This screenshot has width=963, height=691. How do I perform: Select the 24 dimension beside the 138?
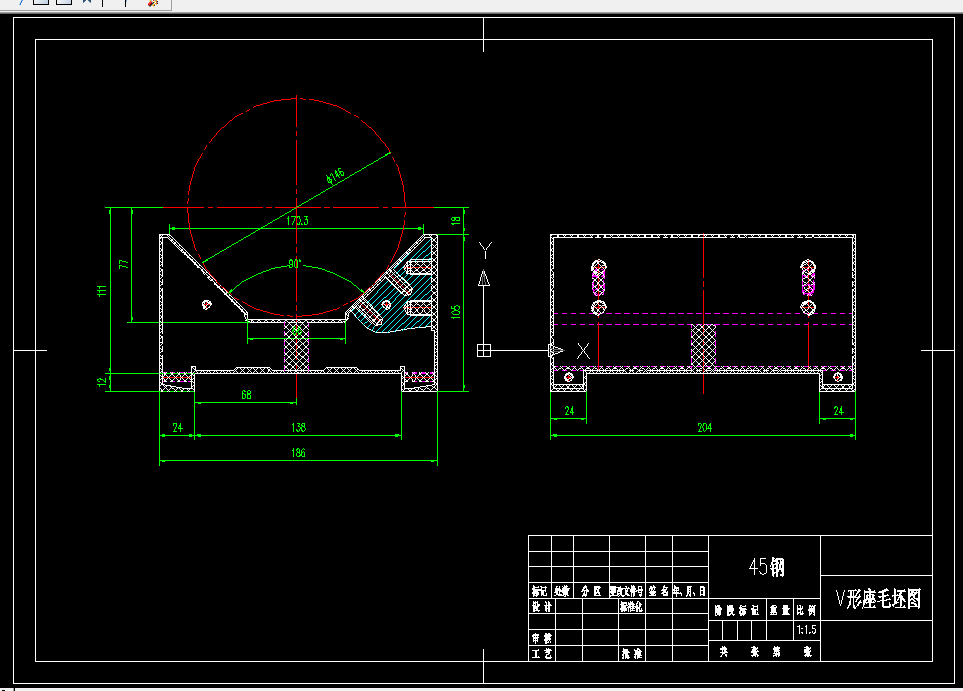click(177, 427)
